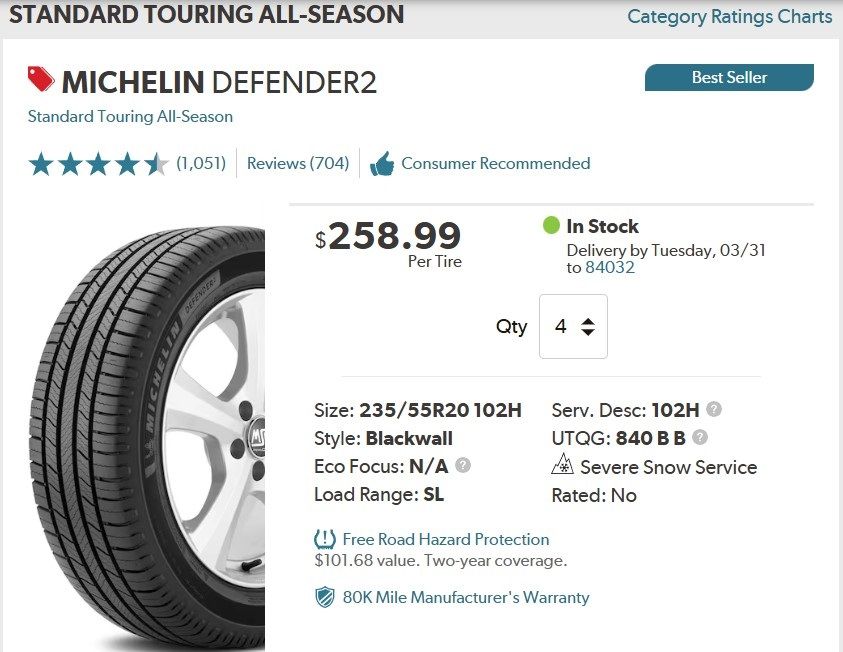The image size is (843, 652).
Task: Click the Best Seller badge
Action: [x=729, y=77]
